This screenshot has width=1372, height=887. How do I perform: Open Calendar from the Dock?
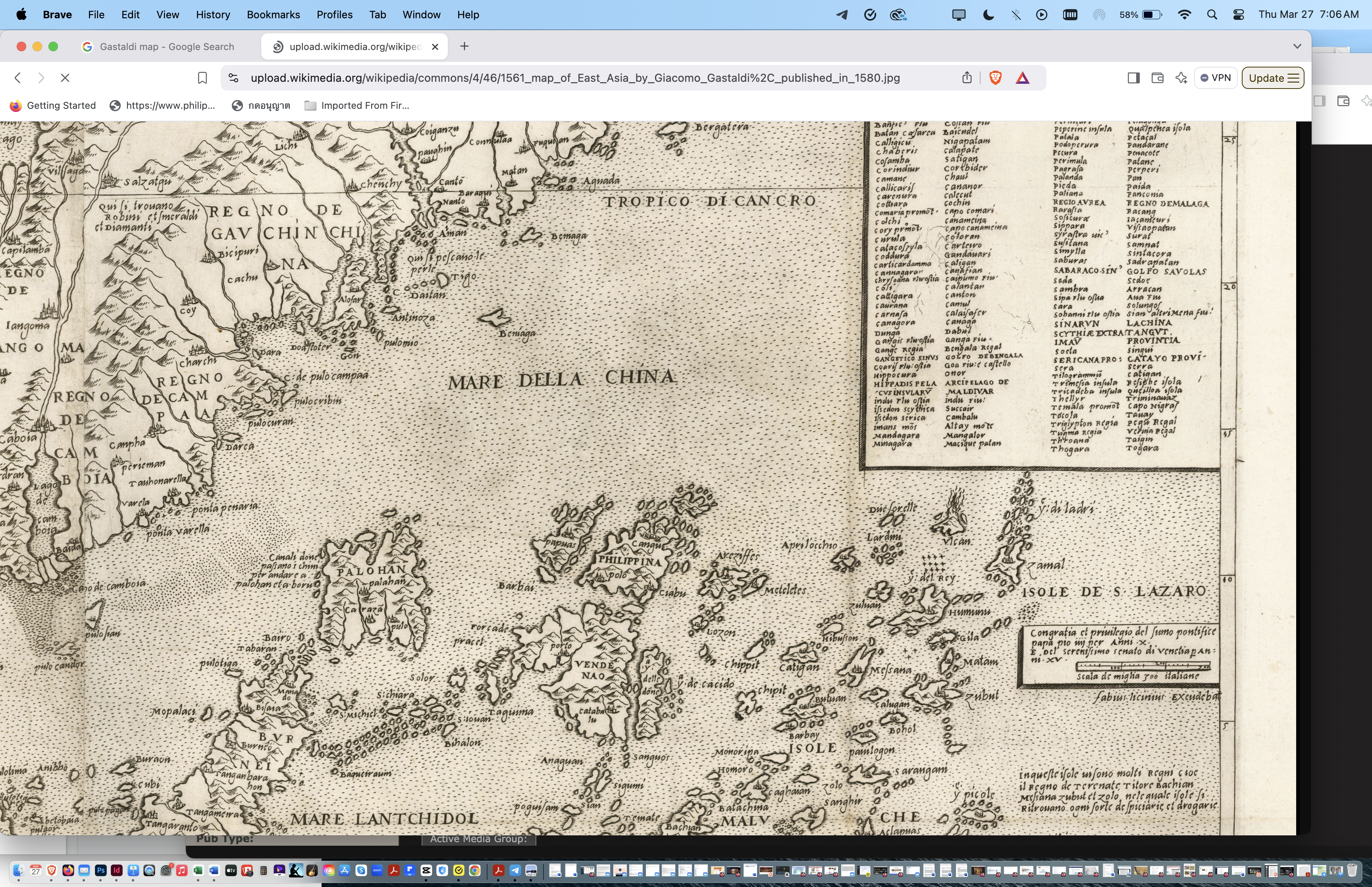click(36, 870)
